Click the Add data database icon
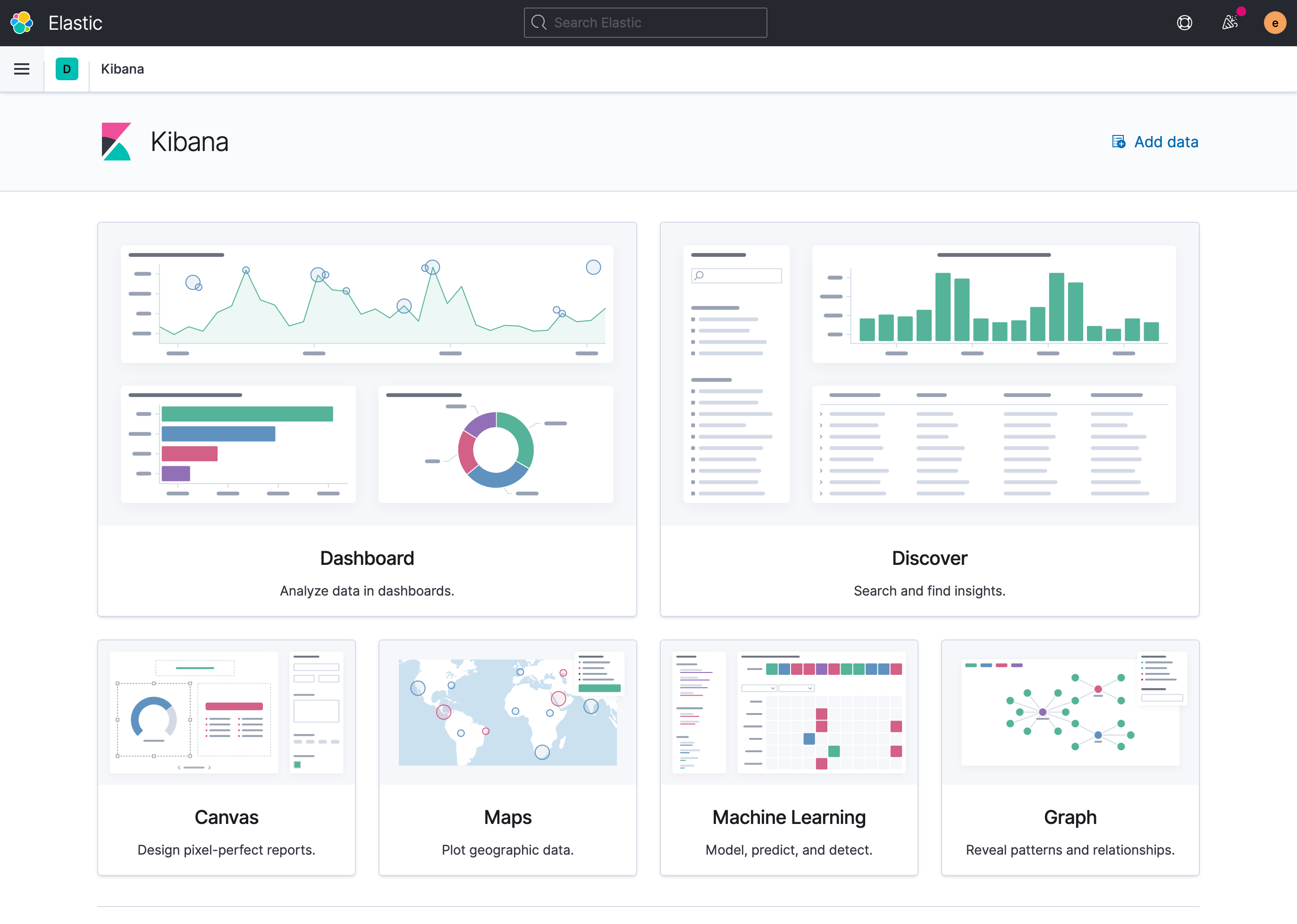Image resolution: width=1297 pixels, height=924 pixels. click(x=1118, y=142)
